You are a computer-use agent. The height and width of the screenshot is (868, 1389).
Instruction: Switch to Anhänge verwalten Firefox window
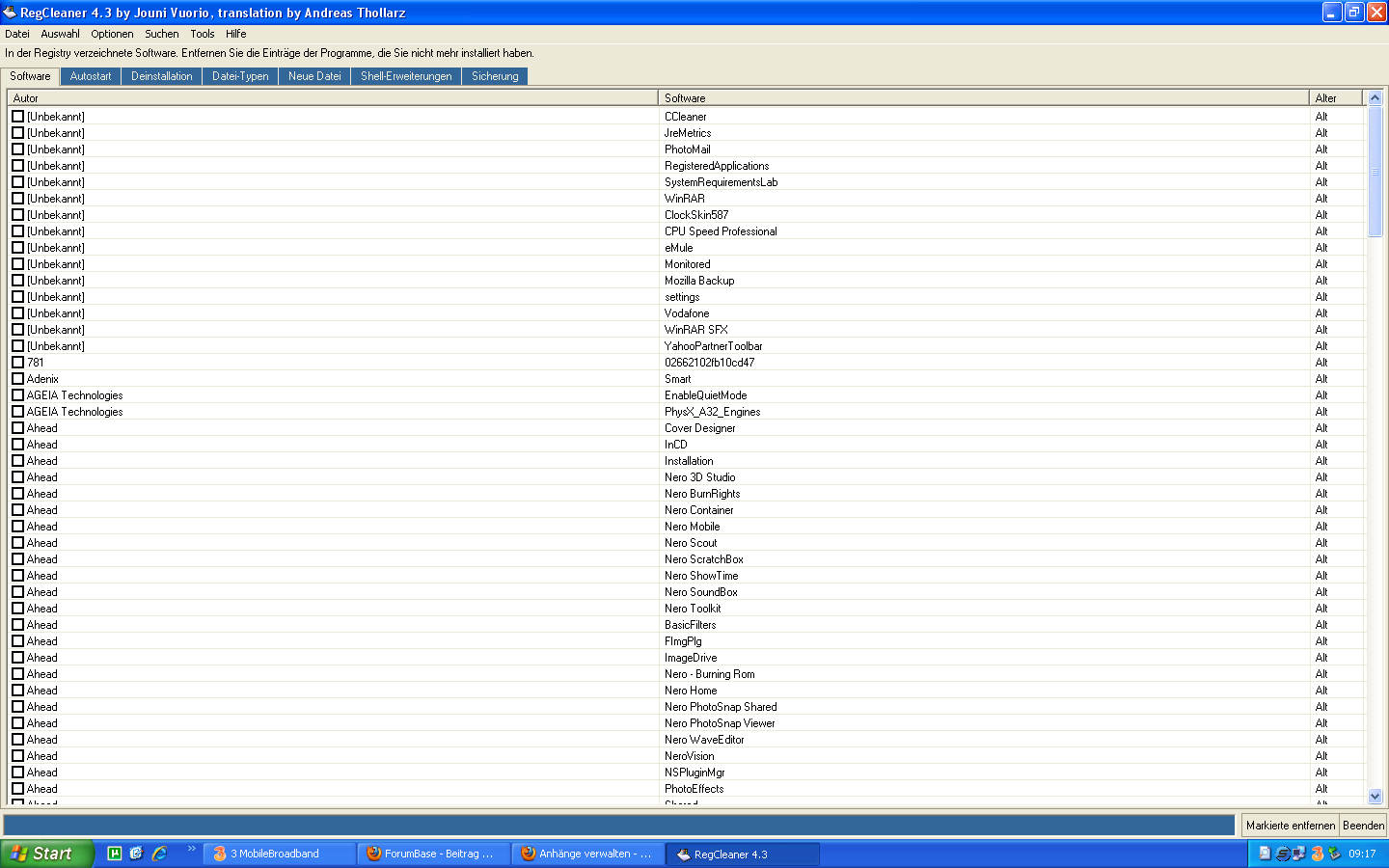[588, 854]
